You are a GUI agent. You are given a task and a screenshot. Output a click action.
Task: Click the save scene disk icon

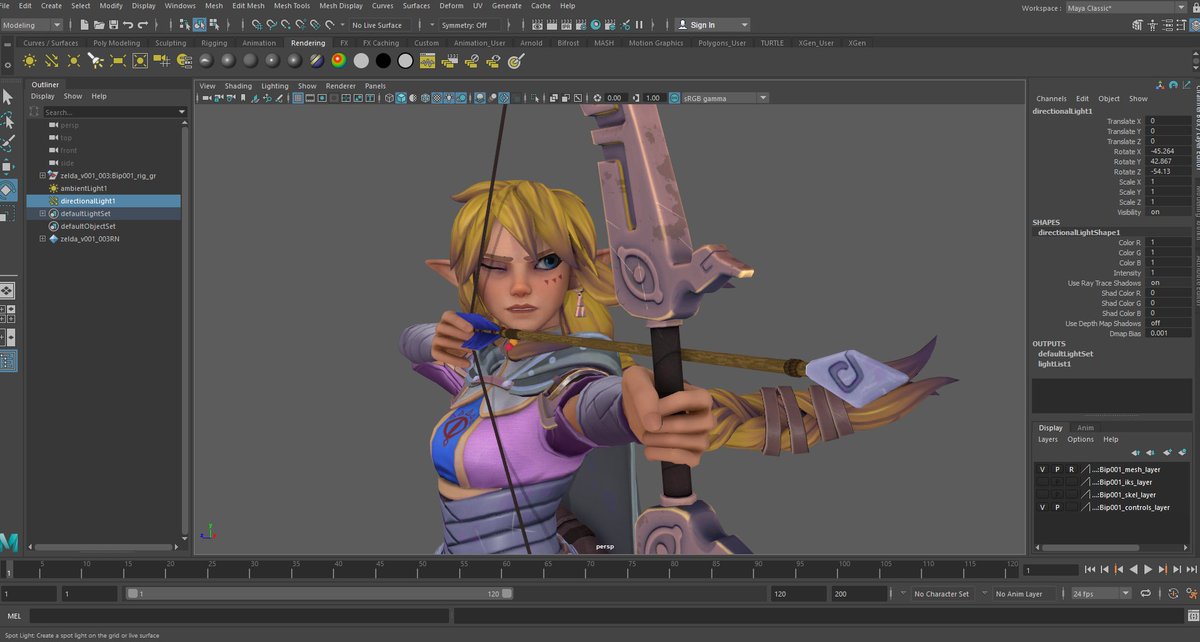(113, 24)
